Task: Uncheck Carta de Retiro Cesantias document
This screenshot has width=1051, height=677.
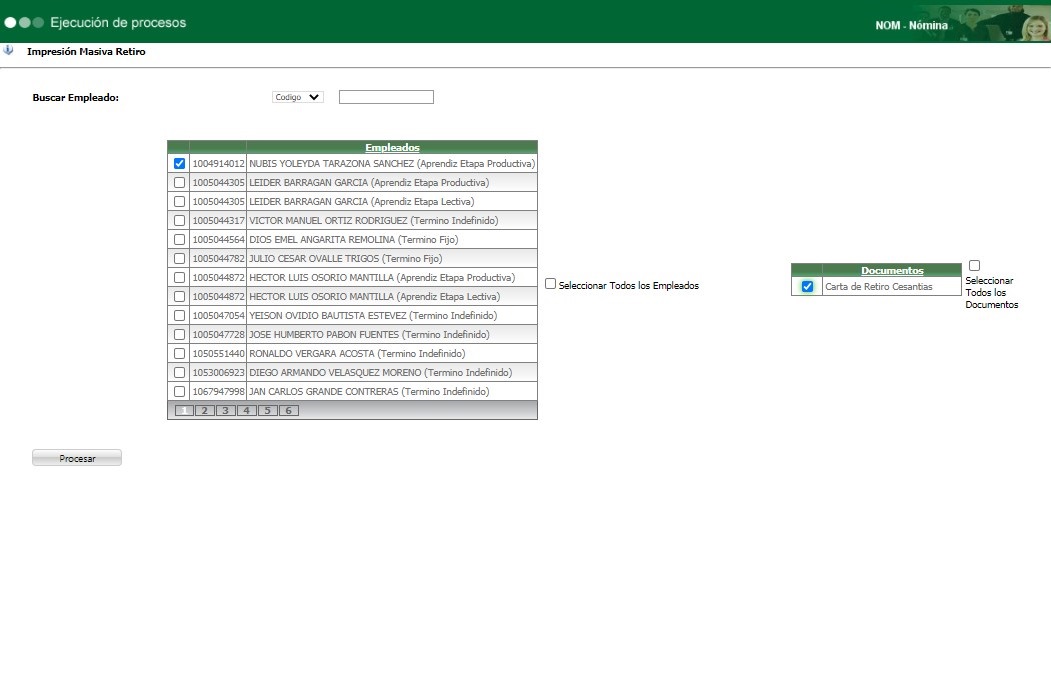Action: tap(807, 286)
